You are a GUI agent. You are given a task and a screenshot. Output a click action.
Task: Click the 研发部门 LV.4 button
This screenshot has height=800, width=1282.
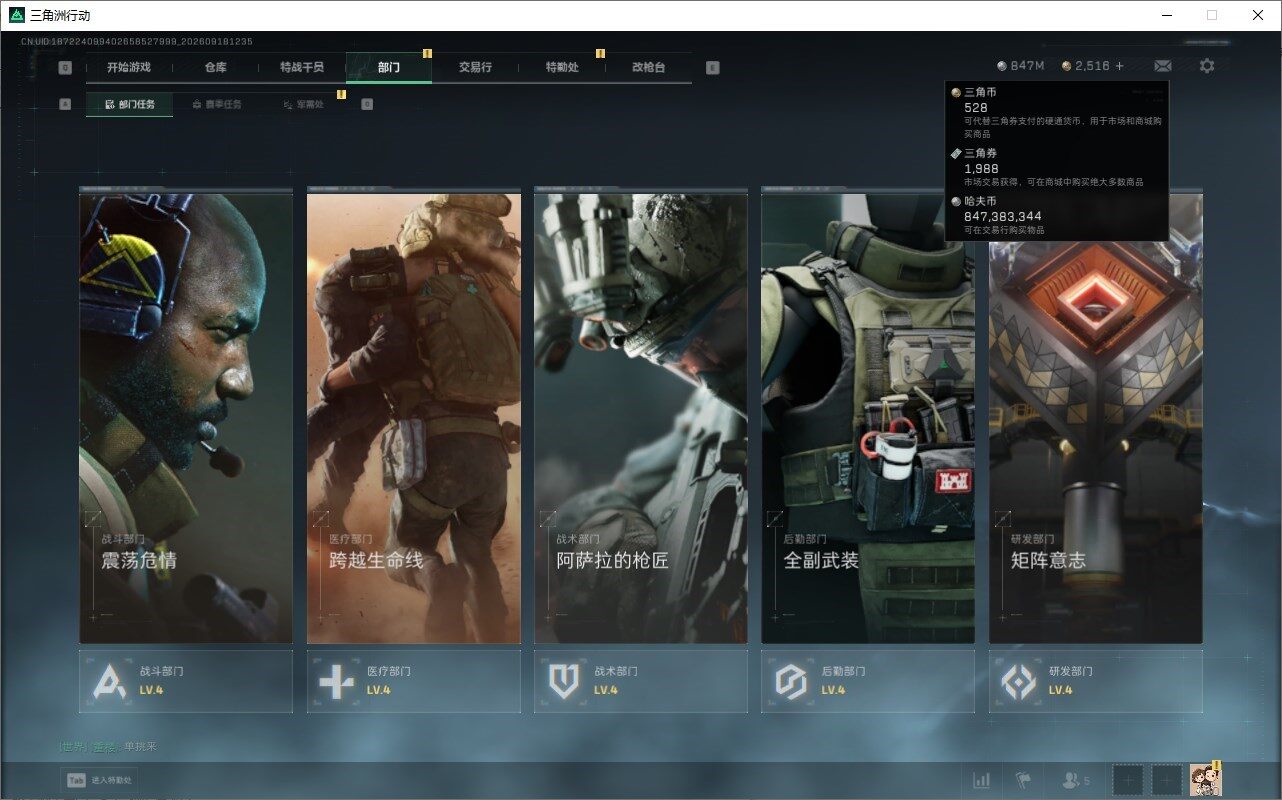coord(1096,681)
